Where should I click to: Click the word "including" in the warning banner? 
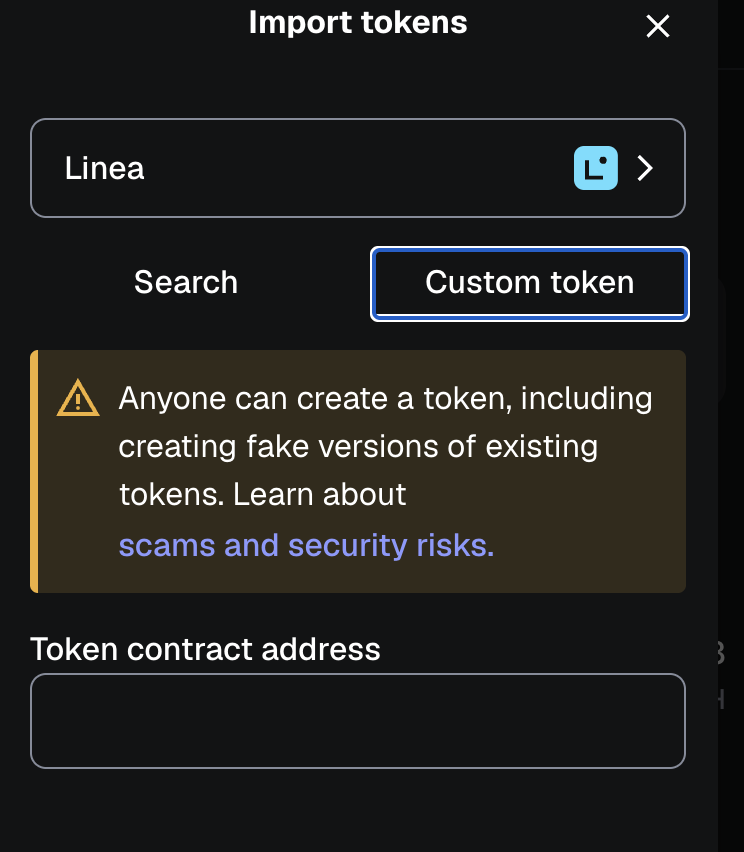click(x=586, y=399)
